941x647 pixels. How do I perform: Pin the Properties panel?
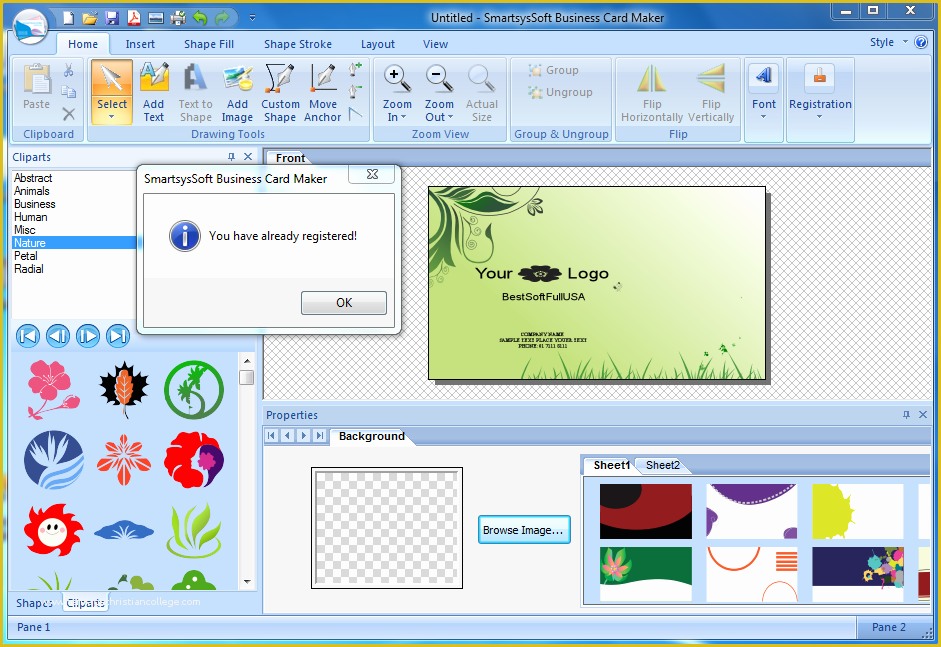(906, 415)
